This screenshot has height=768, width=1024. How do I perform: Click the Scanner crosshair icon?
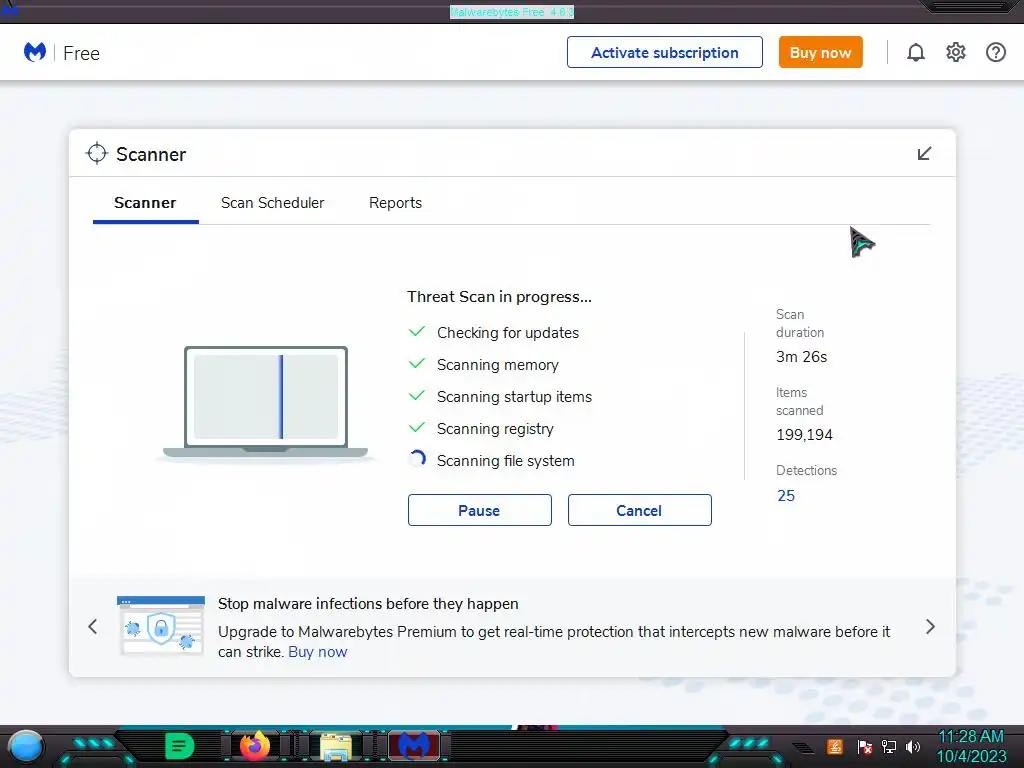pos(97,153)
